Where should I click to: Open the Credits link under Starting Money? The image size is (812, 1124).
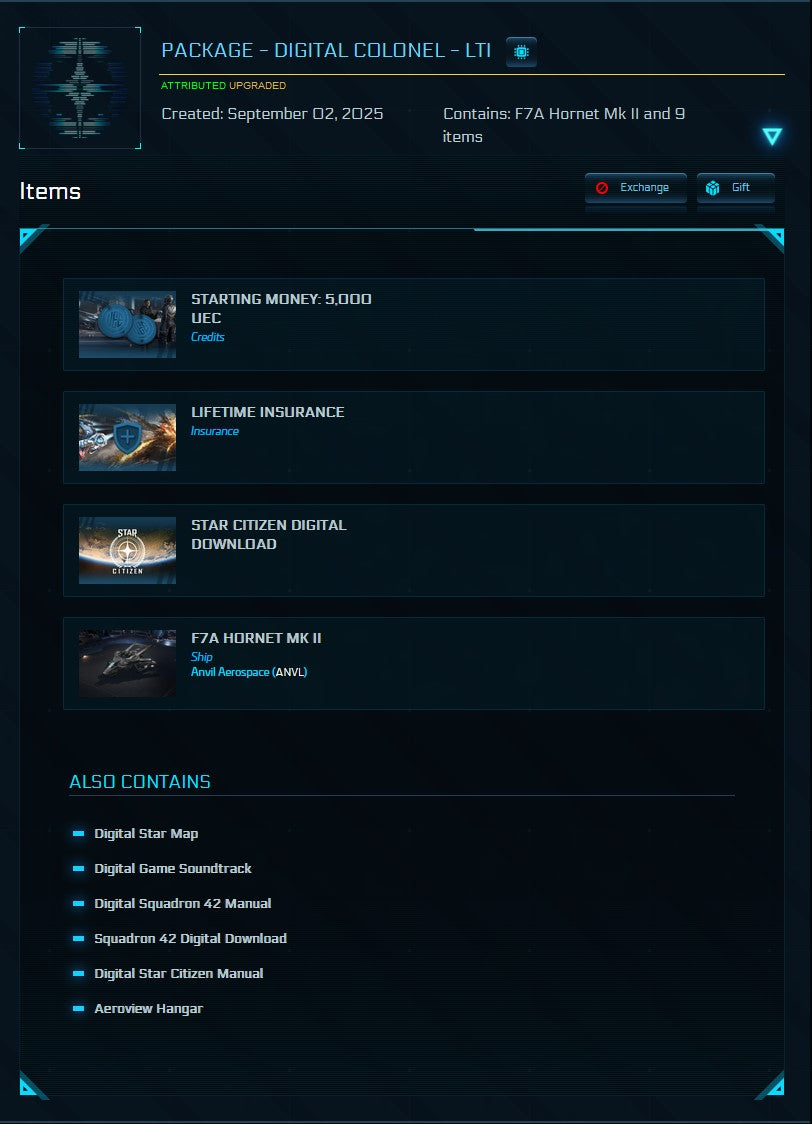[207, 337]
